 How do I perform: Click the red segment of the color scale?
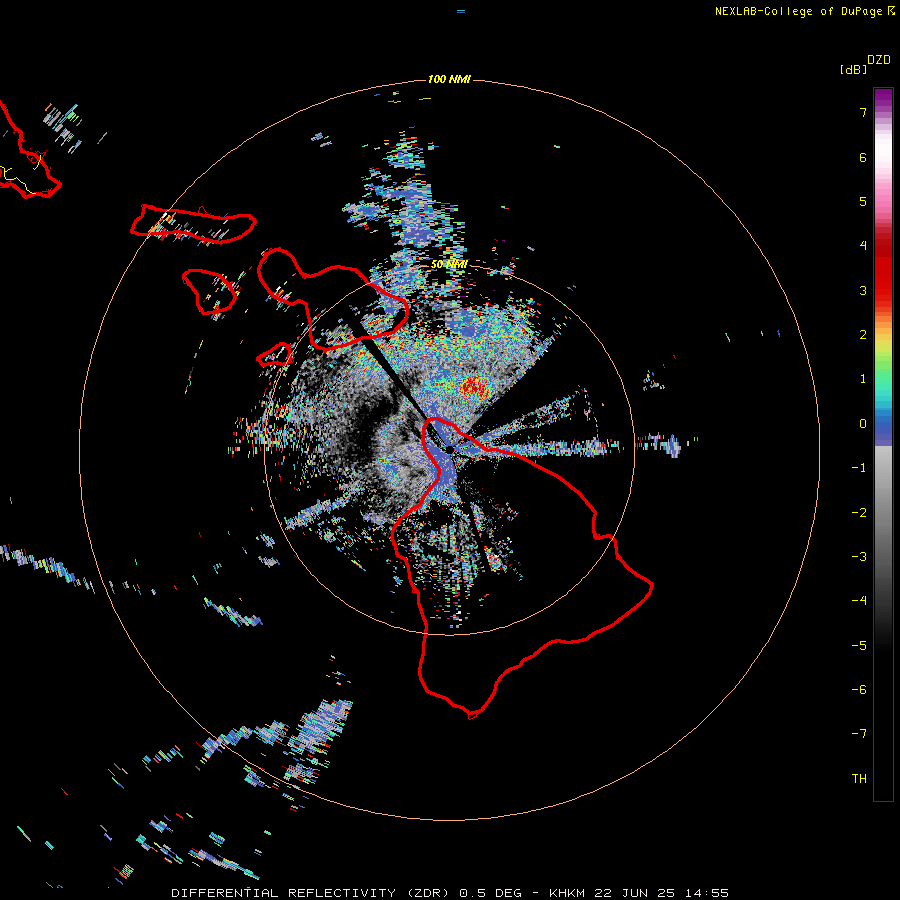tap(883, 269)
